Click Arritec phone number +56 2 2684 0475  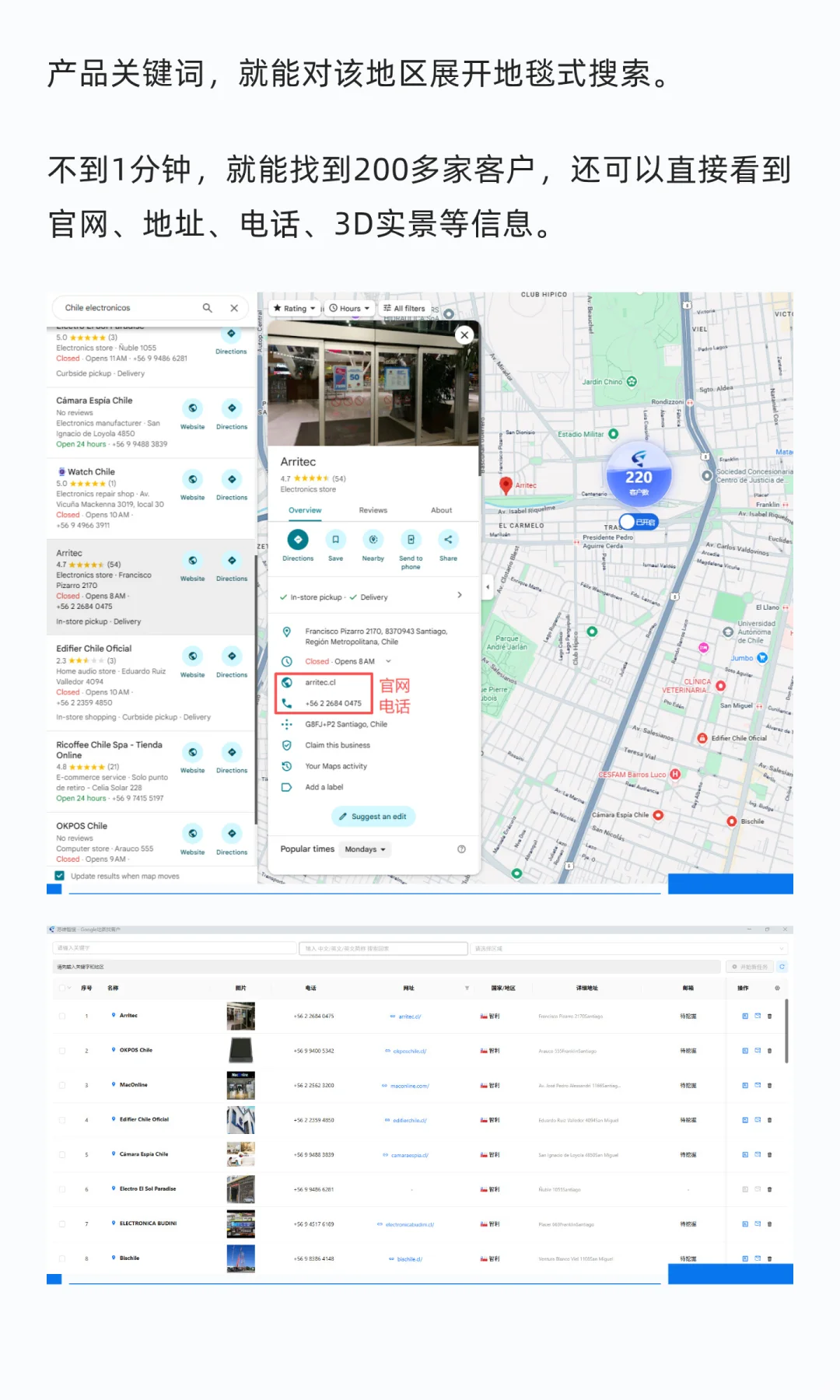(x=334, y=703)
